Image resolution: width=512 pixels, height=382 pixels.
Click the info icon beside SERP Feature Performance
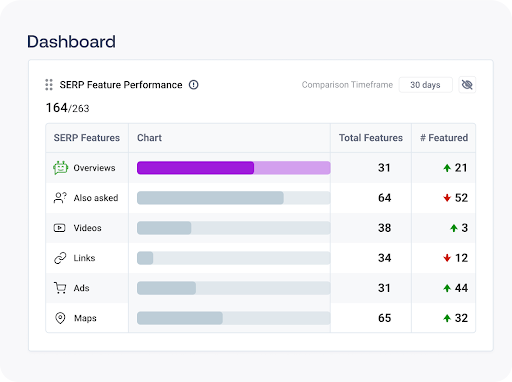194,85
